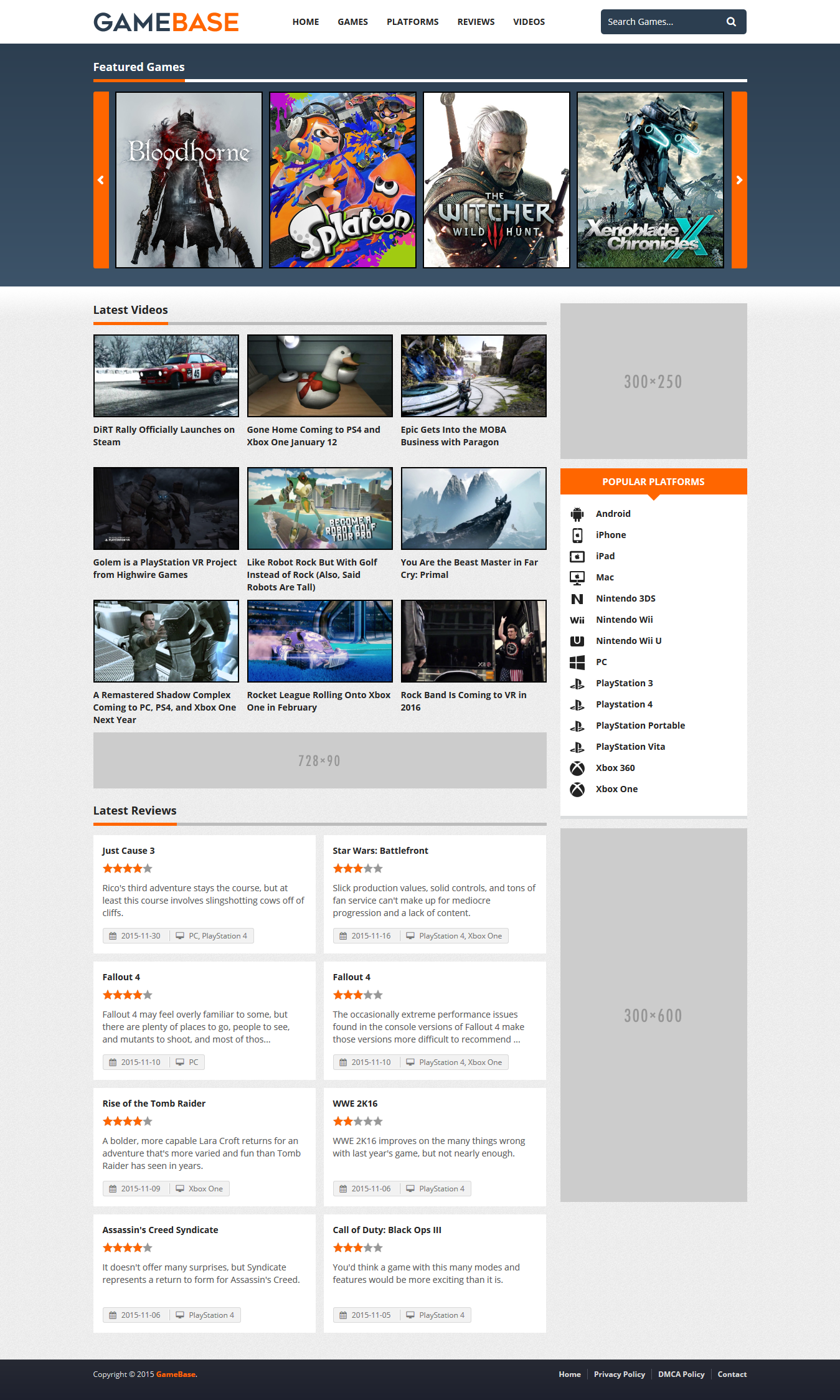Select Xbox One in Popular Platforms

point(617,789)
